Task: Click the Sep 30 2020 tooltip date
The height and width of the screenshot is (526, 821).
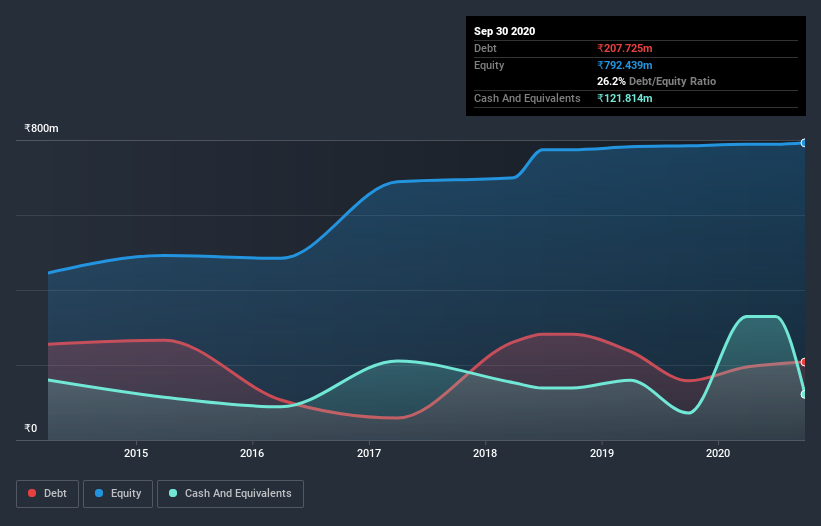Action: [x=505, y=31]
